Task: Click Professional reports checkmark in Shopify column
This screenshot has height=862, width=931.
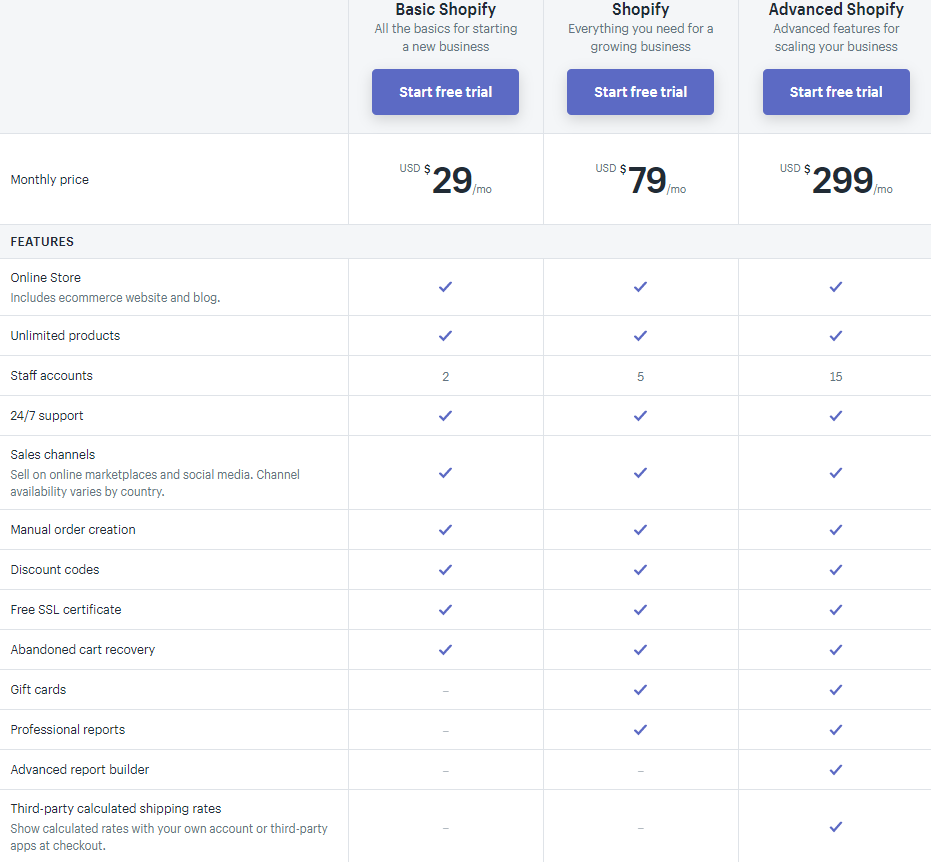Action: (640, 730)
